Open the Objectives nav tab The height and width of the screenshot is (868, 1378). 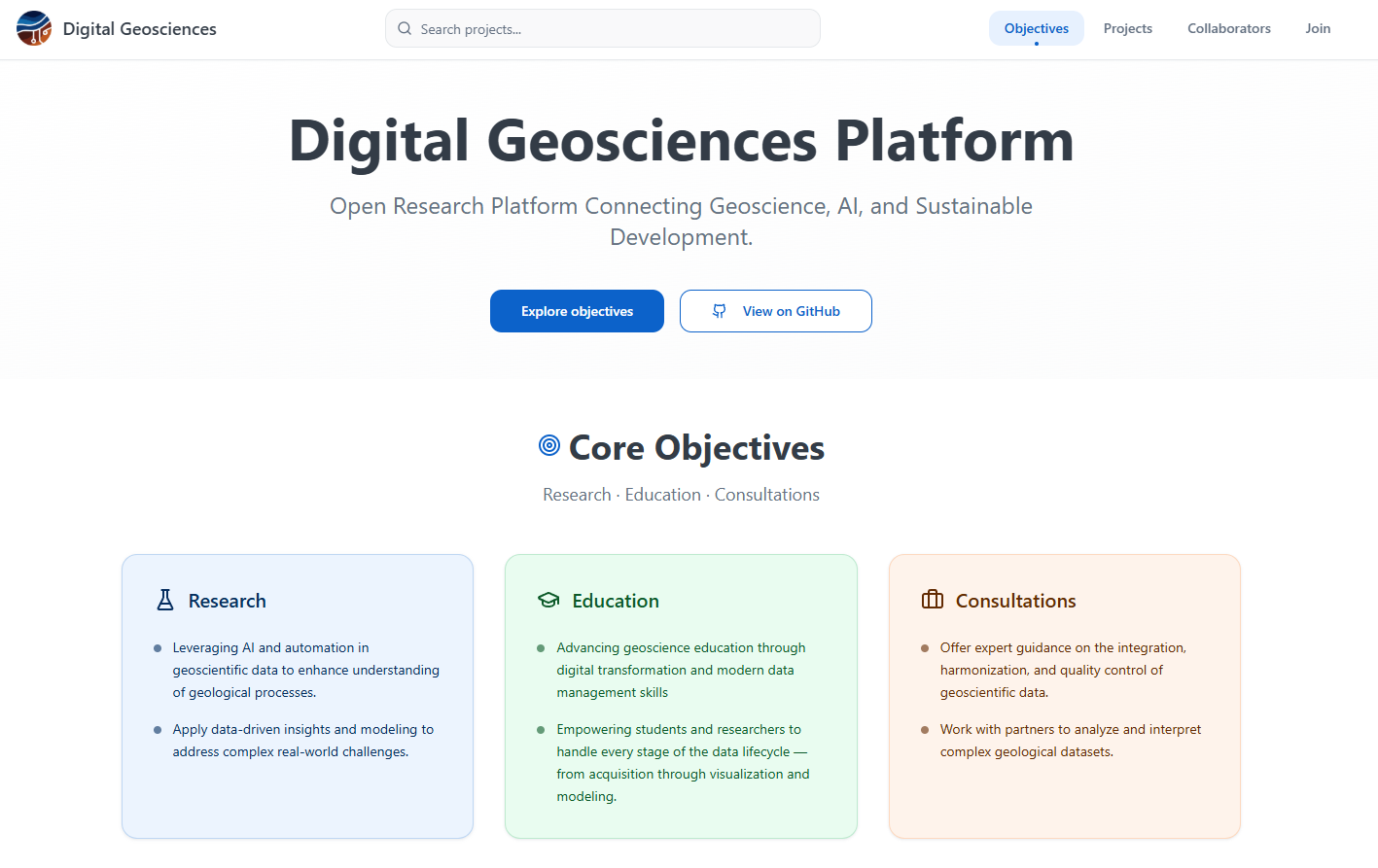point(1036,29)
